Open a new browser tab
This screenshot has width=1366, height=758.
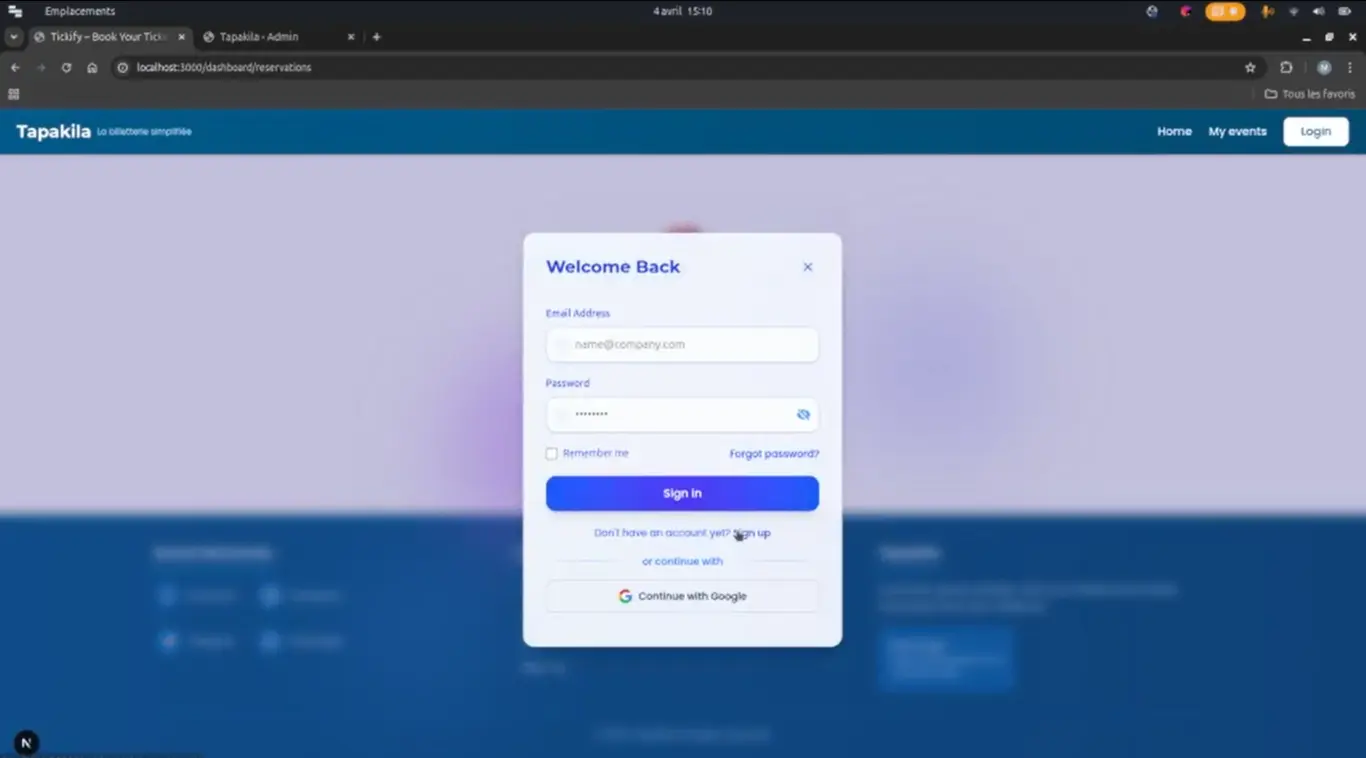point(376,37)
